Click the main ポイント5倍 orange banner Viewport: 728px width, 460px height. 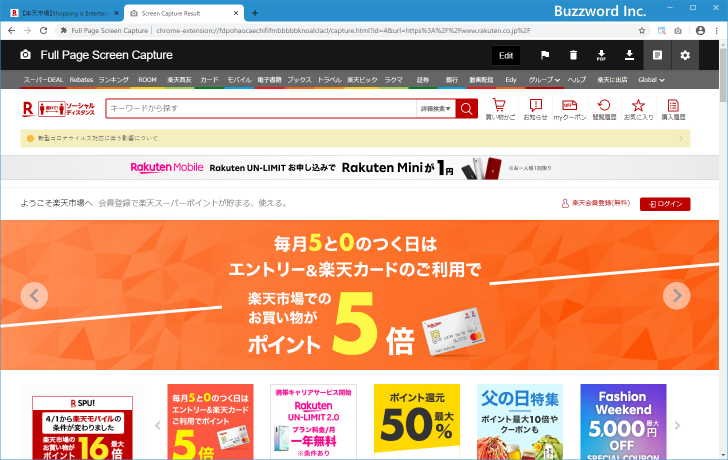coord(359,295)
